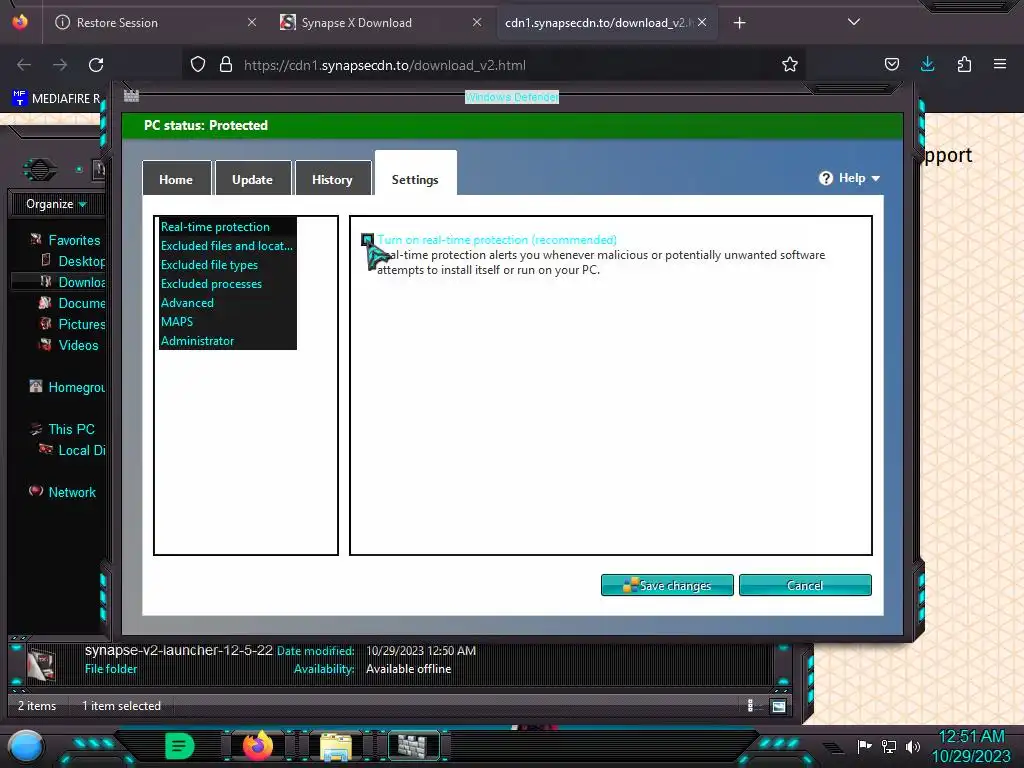The image size is (1024, 768).
Task: Switch to the Update tab
Action: click(x=253, y=179)
